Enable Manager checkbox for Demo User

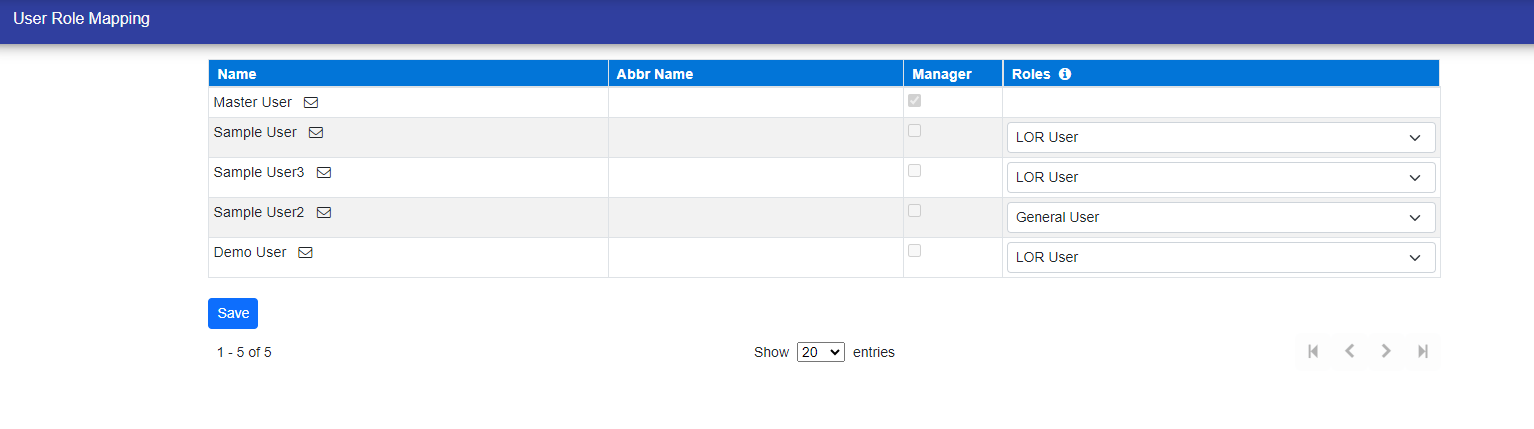tap(914, 251)
